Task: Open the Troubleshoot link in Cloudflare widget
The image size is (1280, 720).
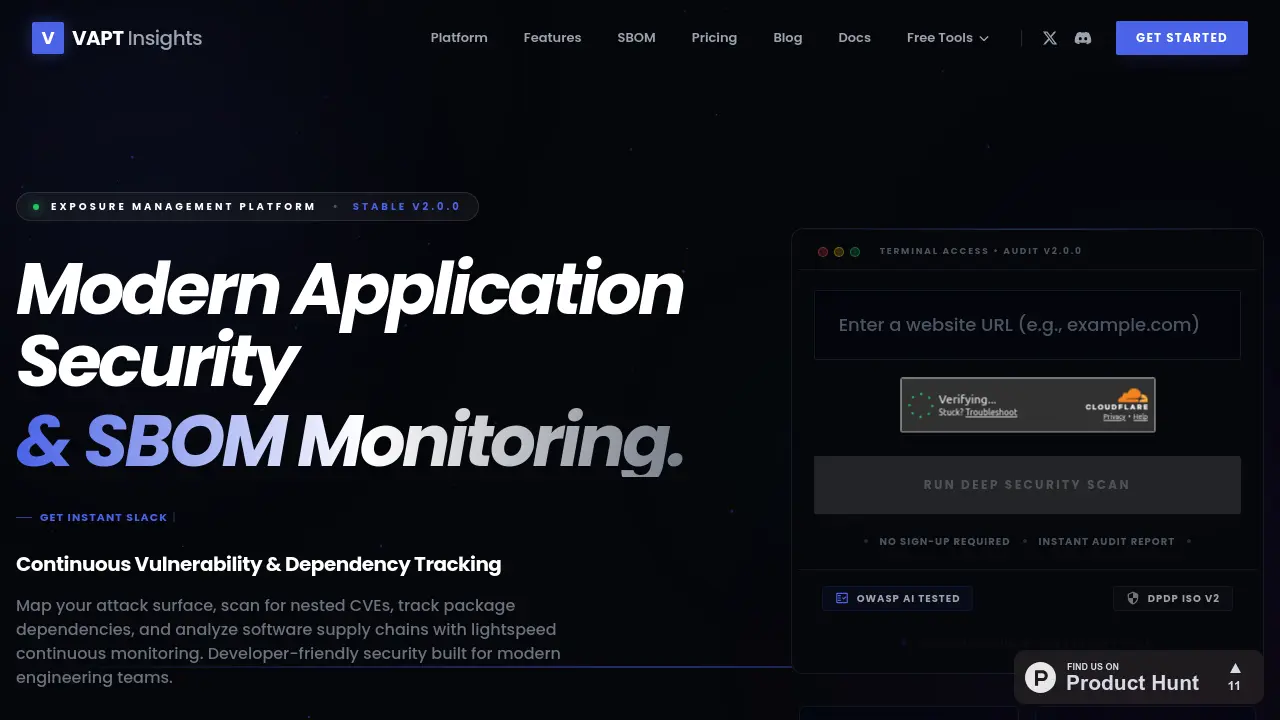Action: coord(991,412)
